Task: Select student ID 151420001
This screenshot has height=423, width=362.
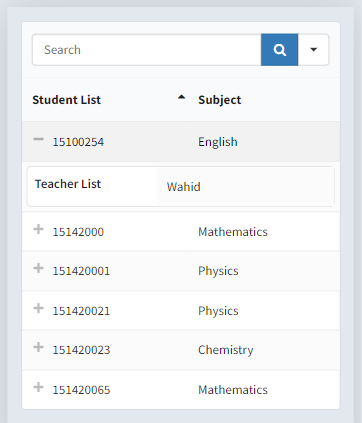Action: tap(81, 271)
